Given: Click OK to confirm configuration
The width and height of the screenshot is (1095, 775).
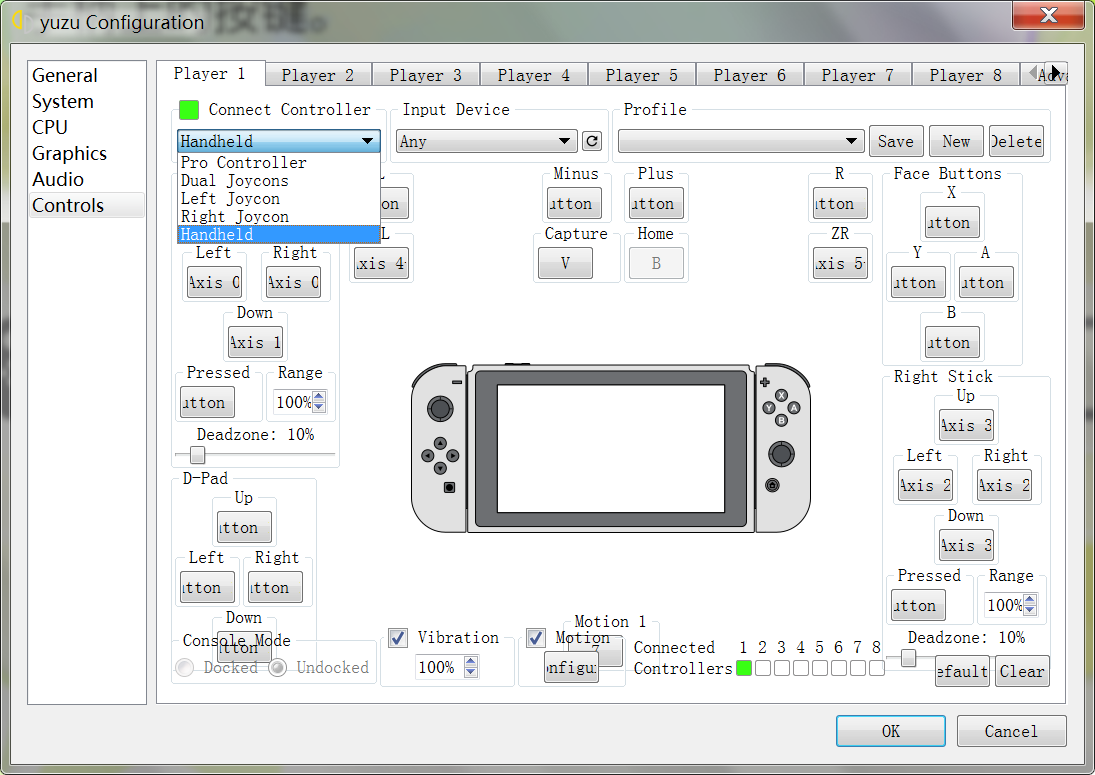Looking at the screenshot, I should (x=891, y=731).
